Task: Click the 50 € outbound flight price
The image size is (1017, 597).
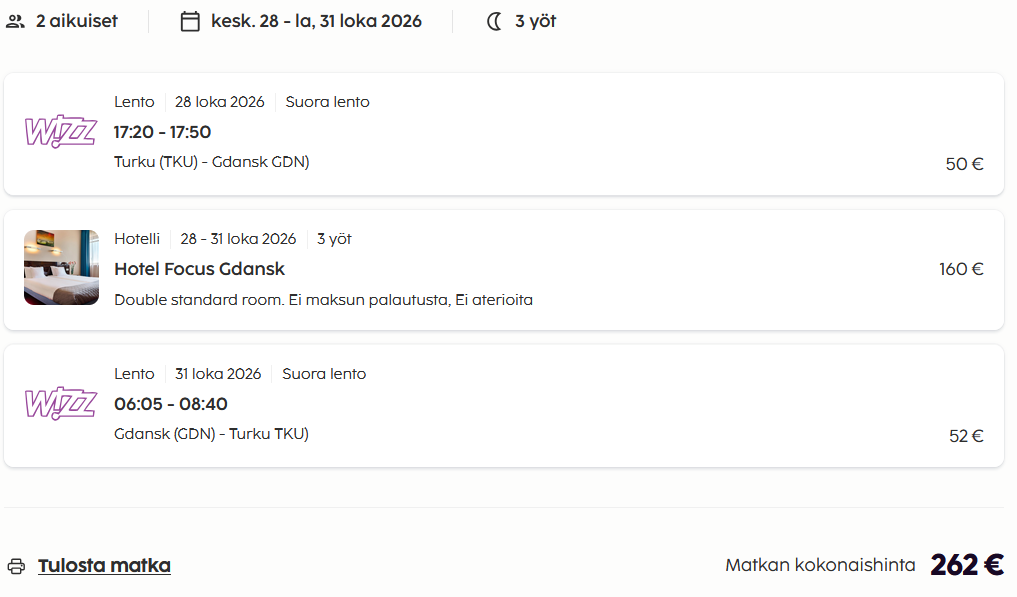Action: (964, 164)
